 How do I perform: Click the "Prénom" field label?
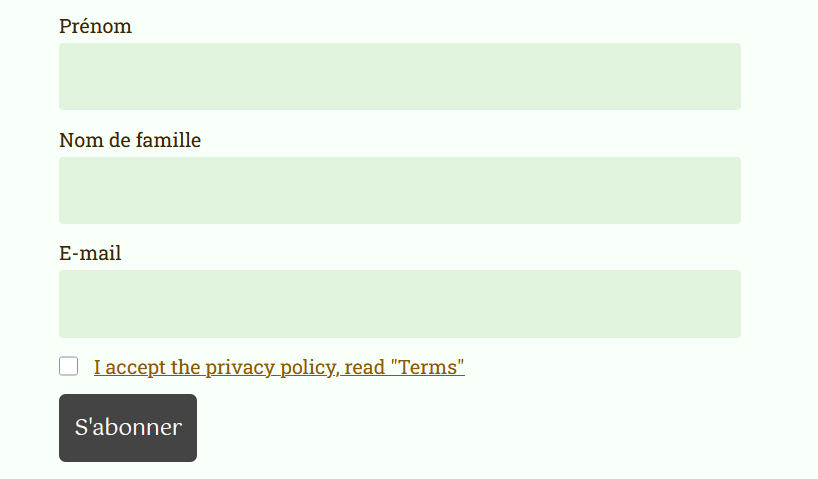95,26
